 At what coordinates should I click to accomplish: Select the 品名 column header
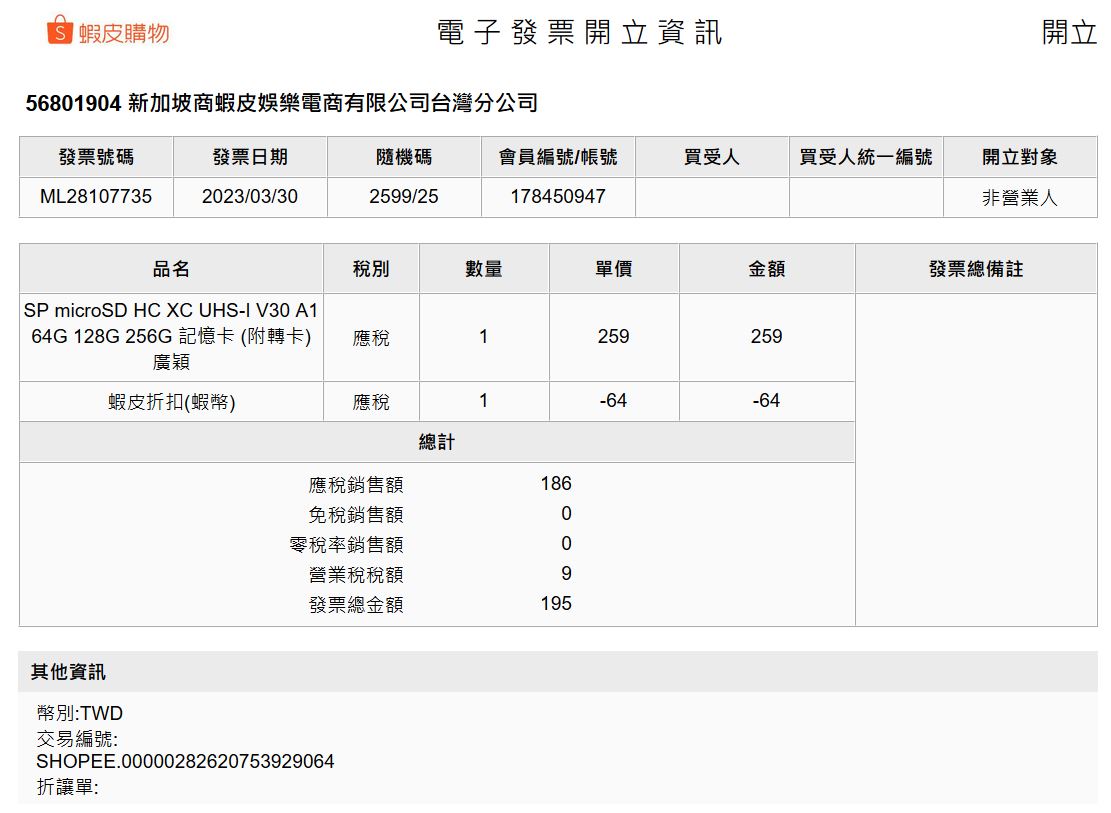pyautogui.click(x=171, y=269)
